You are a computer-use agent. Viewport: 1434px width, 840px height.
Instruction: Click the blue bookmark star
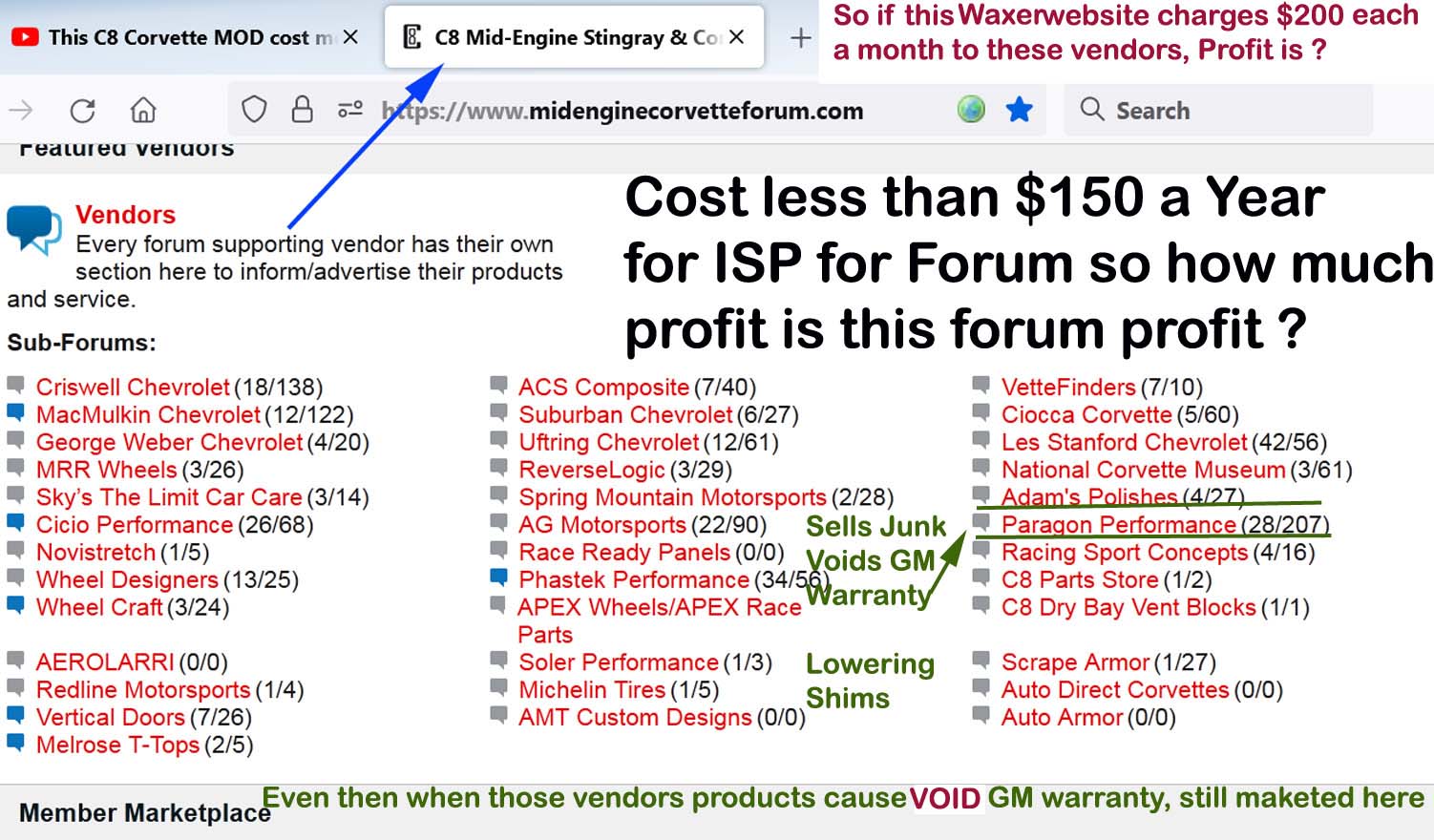coord(1020,110)
